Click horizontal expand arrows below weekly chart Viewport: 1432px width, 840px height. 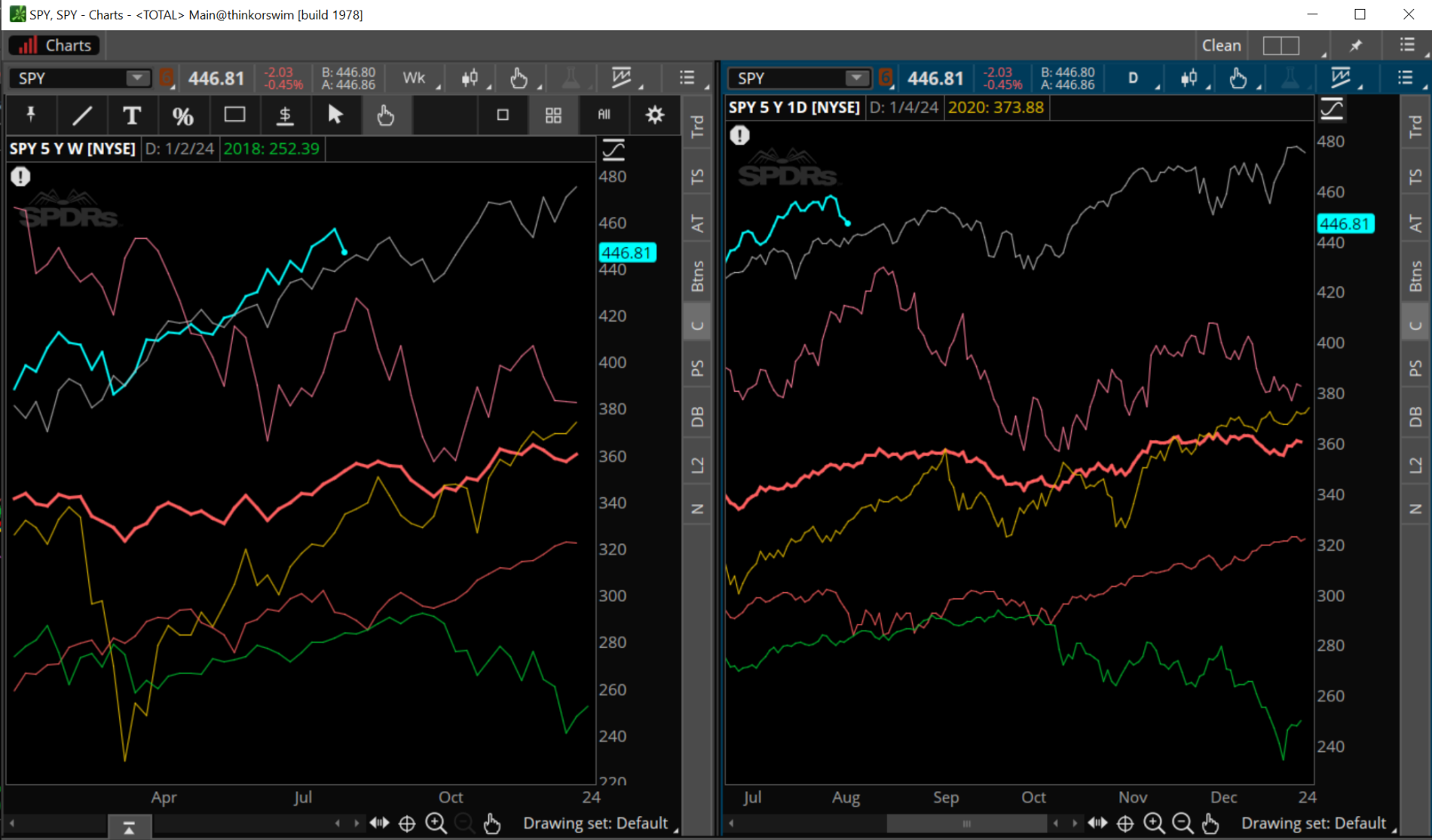pyautogui.click(x=379, y=823)
